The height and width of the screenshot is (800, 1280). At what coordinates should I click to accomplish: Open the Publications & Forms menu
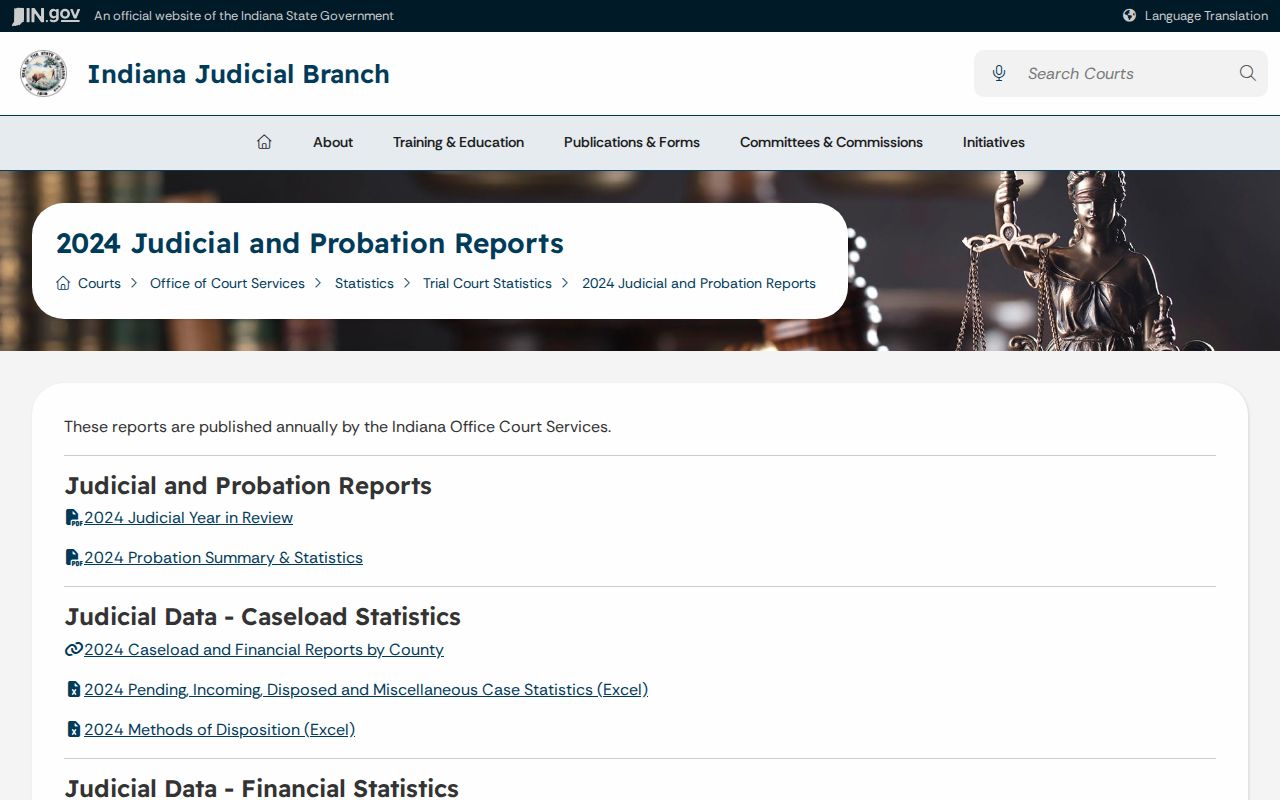pos(632,142)
